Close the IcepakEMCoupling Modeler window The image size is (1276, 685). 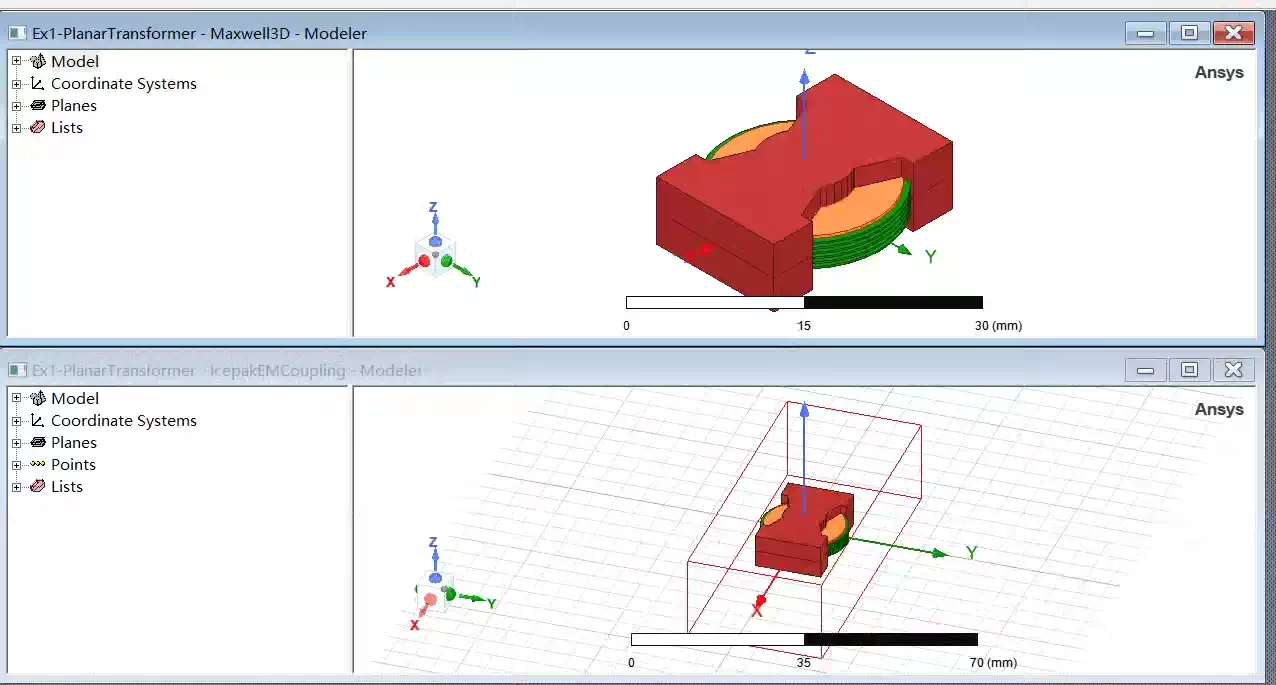point(1233,370)
